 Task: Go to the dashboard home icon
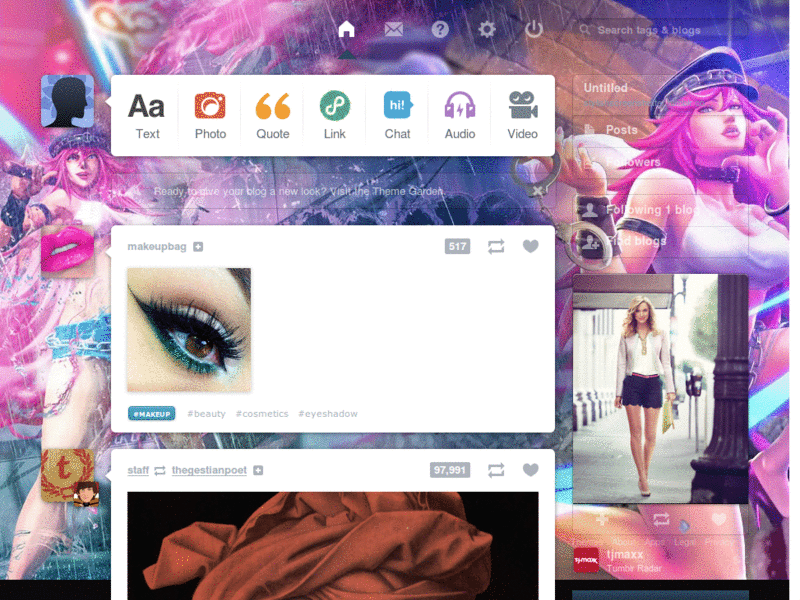346,29
